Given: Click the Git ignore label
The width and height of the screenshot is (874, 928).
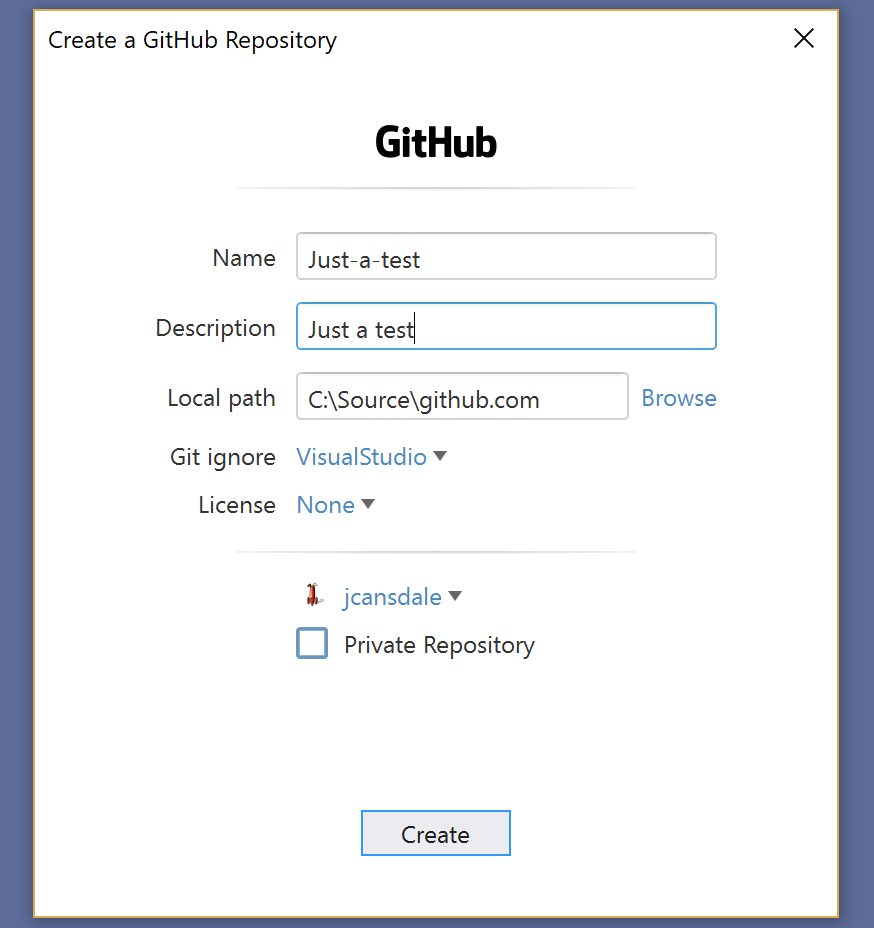Looking at the screenshot, I should tap(222, 457).
